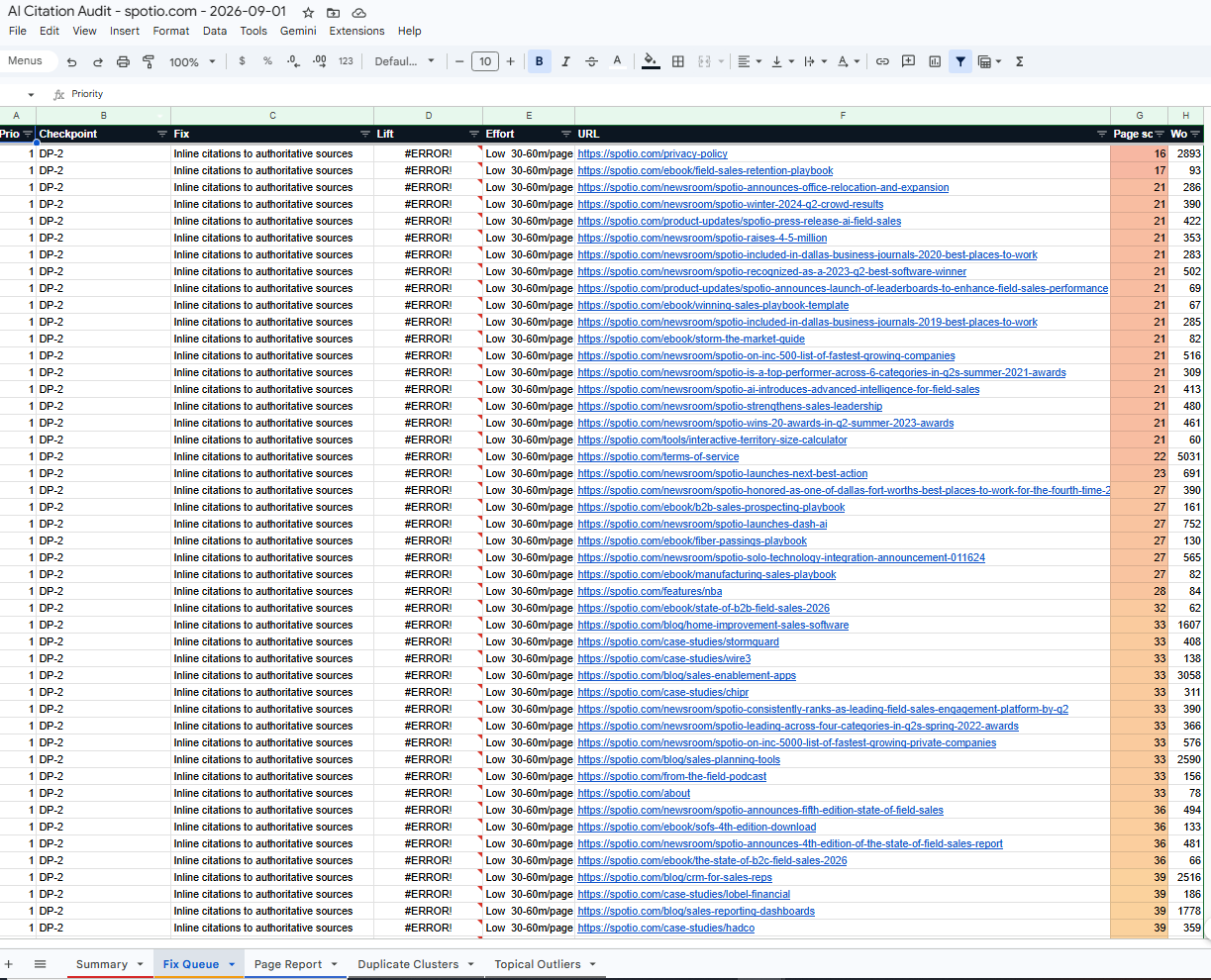
Task: Show all sheets list
Action: (41, 964)
